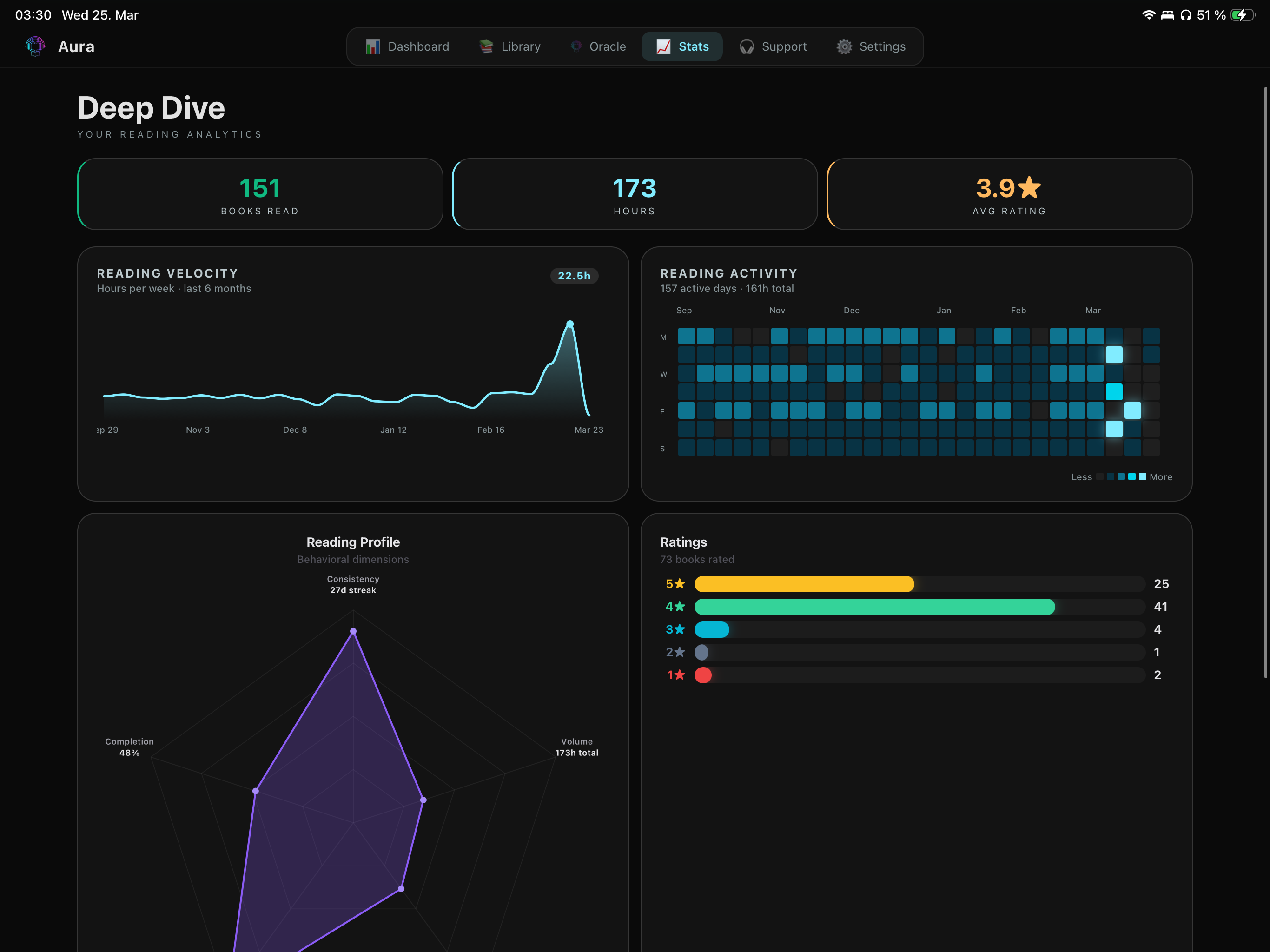Tap the 5-star count "25"
Screen dimensions: 1270x952
click(x=1162, y=584)
